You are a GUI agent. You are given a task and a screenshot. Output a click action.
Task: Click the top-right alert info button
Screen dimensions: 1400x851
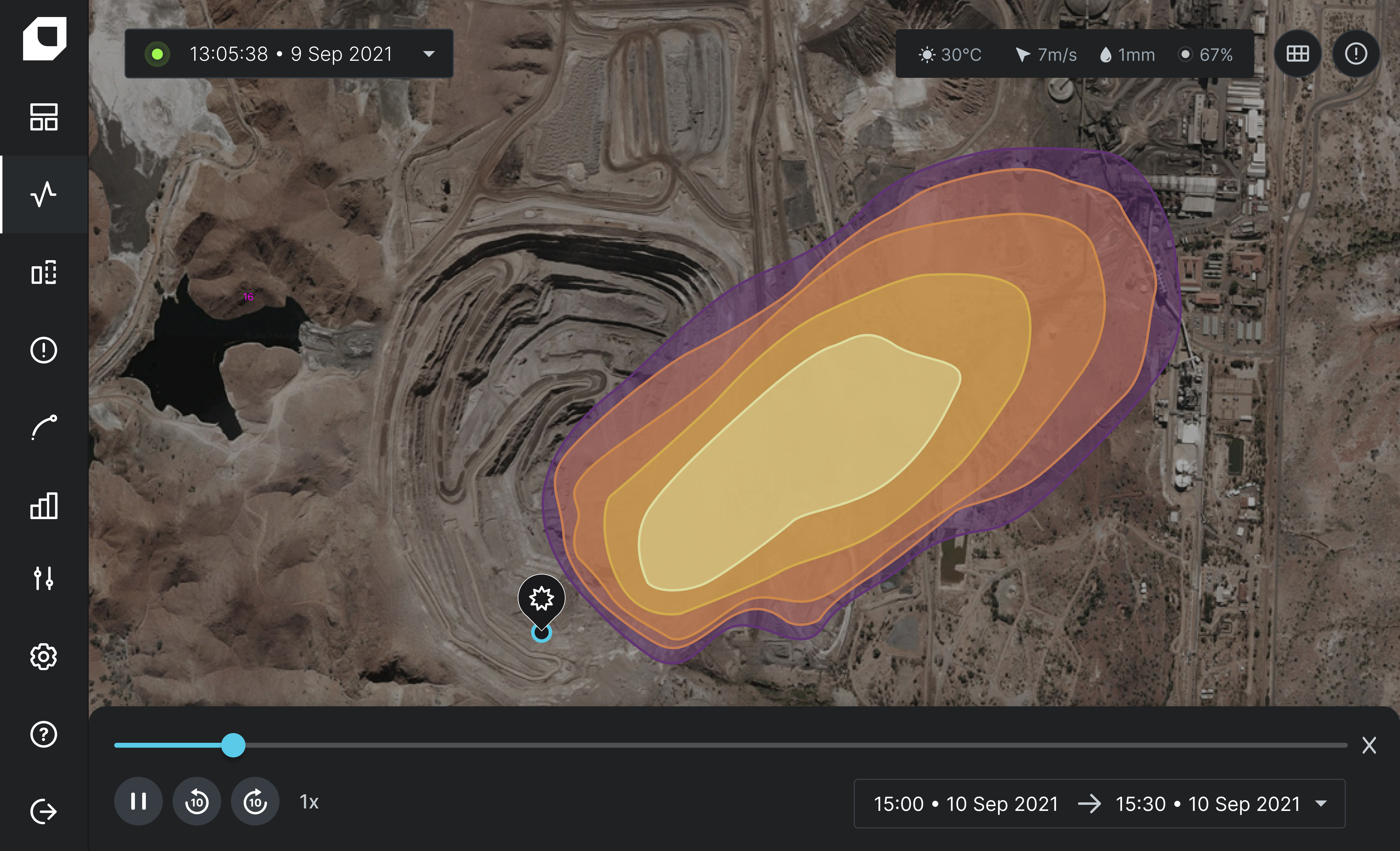coord(1356,54)
